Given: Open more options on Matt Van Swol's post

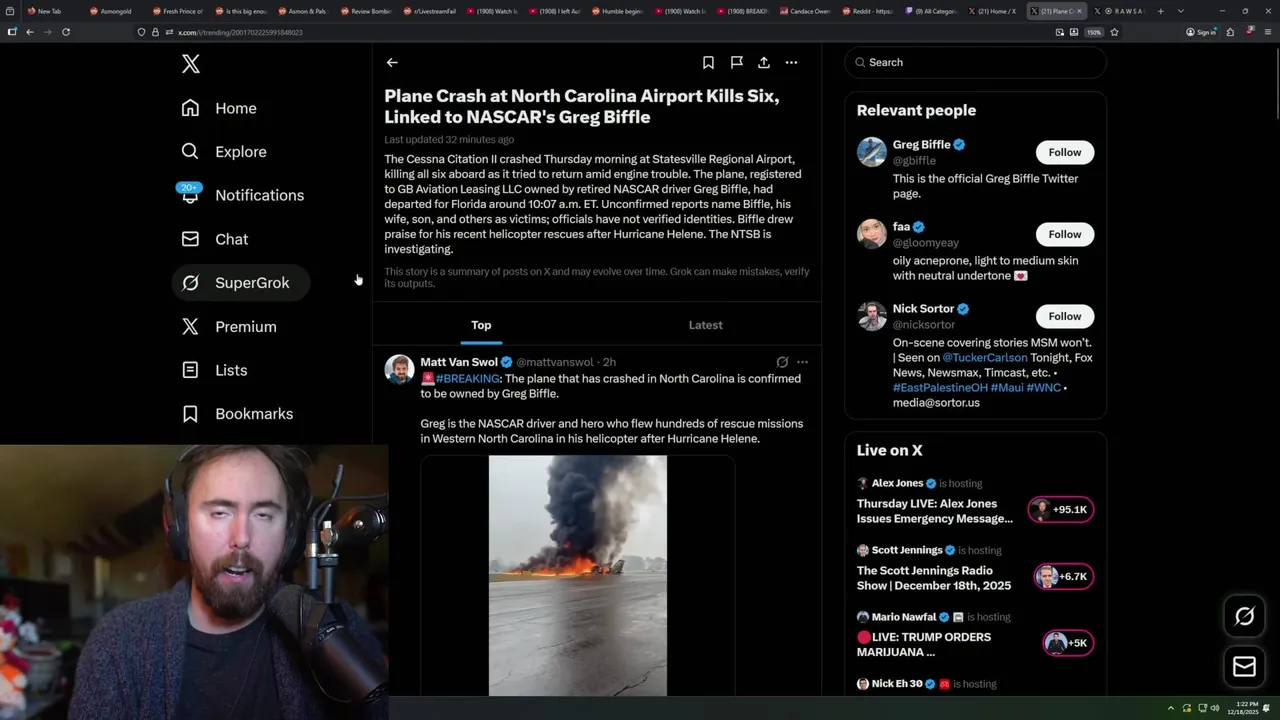Looking at the screenshot, I should (x=802, y=362).
